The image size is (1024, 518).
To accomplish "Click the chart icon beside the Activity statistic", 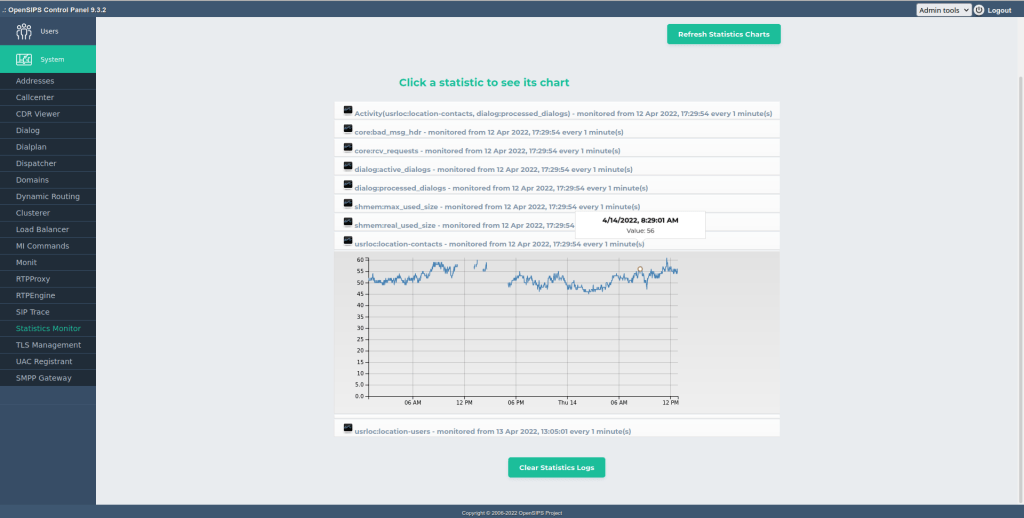I will 348,110.
